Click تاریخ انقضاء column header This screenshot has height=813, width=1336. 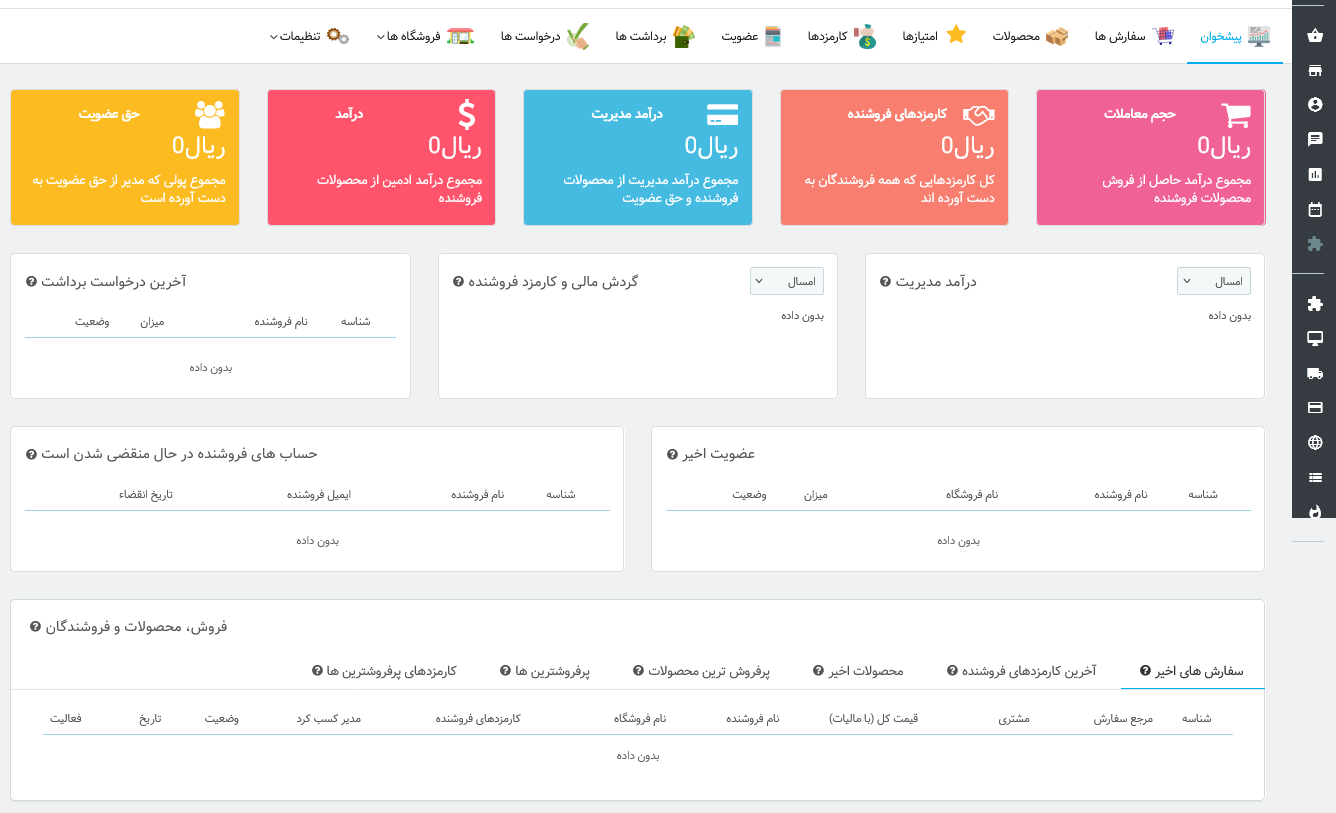(x=146, y=495)
